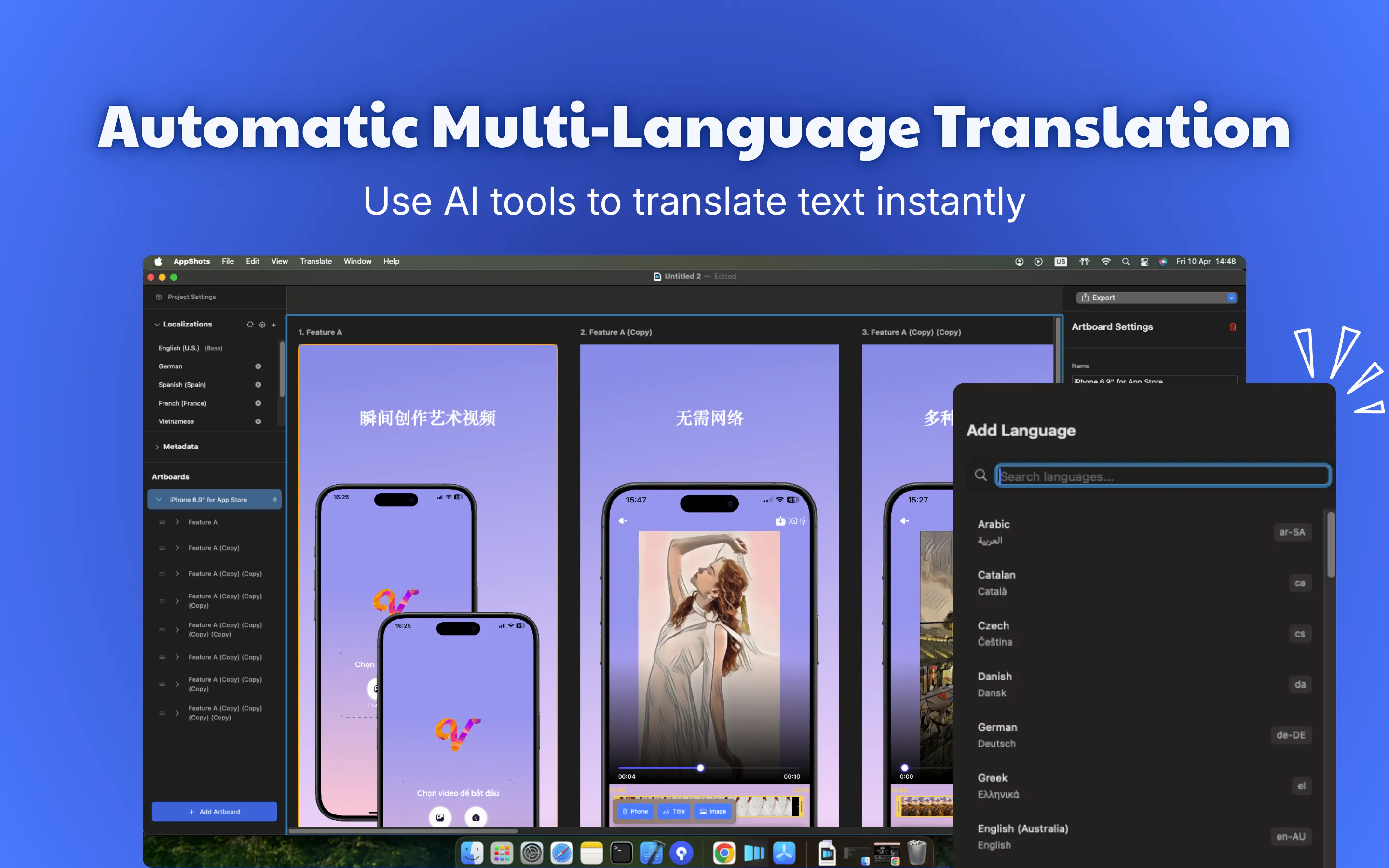Open Google Chrome from the dock
The image size is (1389, 868).
pyautogui.click(x=724, y=853)
